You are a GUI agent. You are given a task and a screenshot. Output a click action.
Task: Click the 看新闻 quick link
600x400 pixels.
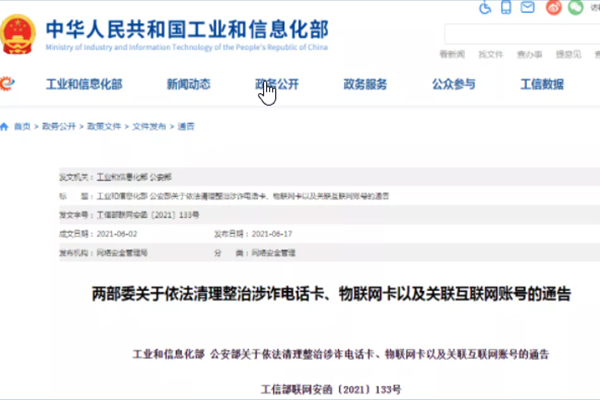click(x=452, y=54)
